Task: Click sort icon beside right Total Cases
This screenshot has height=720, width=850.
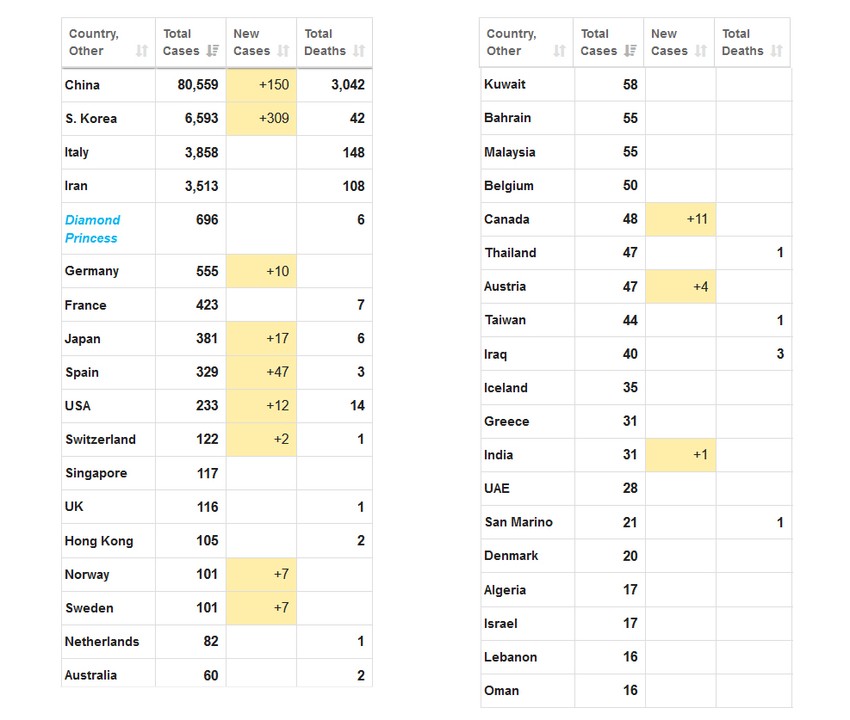Action: (x=631, y=51)
